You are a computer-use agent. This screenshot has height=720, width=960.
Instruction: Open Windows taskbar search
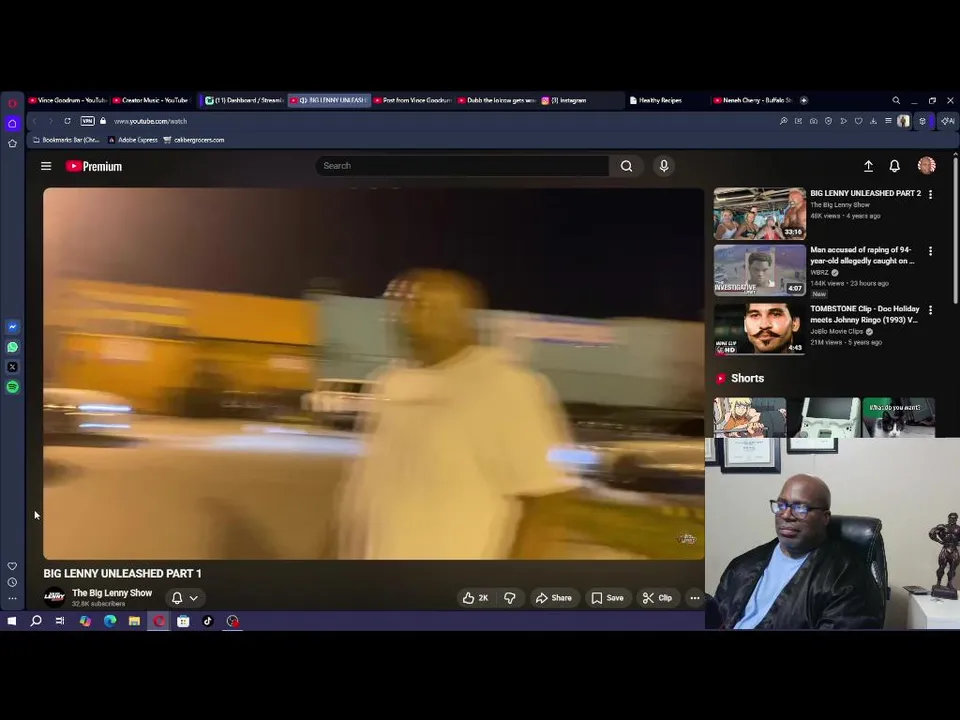coord(36,621)
